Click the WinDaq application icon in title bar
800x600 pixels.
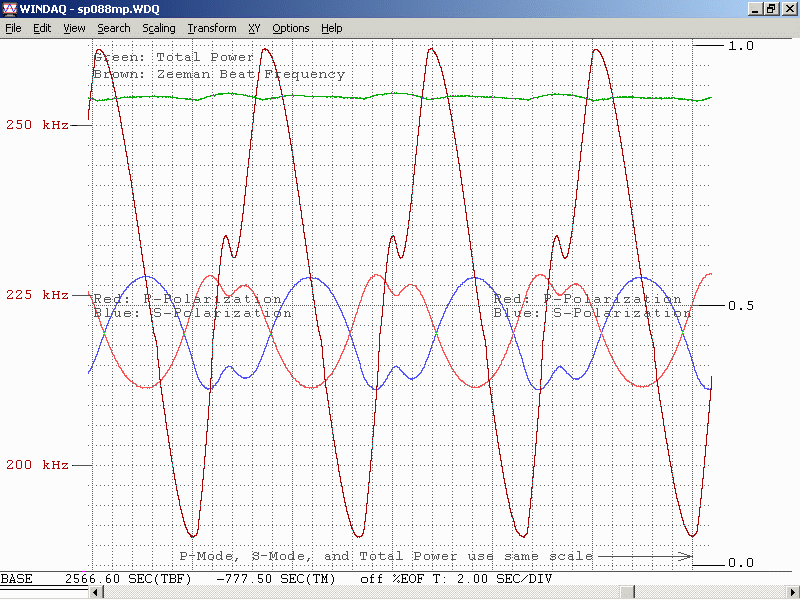(x=9, y=8)
